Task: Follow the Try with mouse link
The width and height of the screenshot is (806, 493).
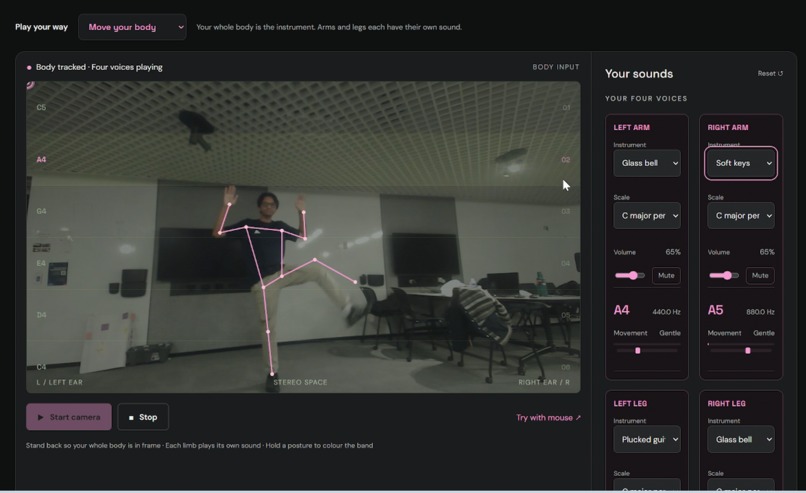Action: click(x=548, y=417)
